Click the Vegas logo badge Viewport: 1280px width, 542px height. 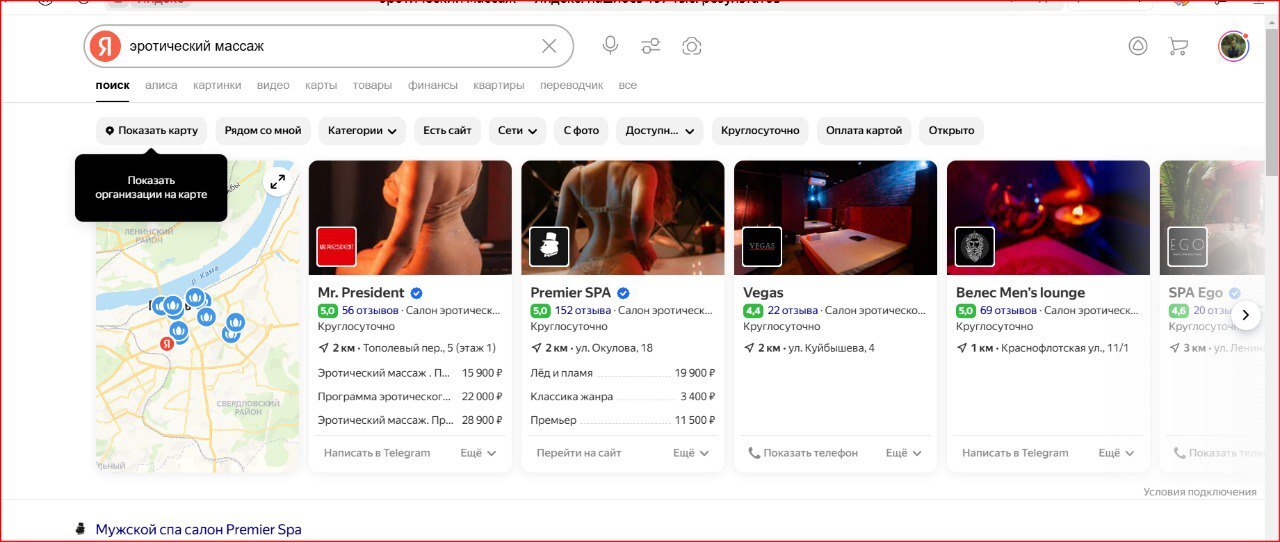pos(762,246)
